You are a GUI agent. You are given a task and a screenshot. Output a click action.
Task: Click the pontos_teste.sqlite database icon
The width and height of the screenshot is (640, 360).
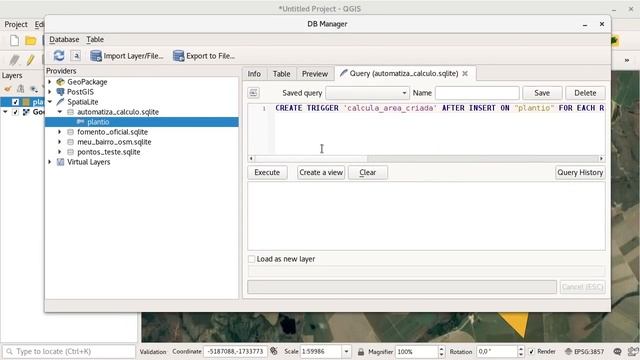click(x=70, y=152)
